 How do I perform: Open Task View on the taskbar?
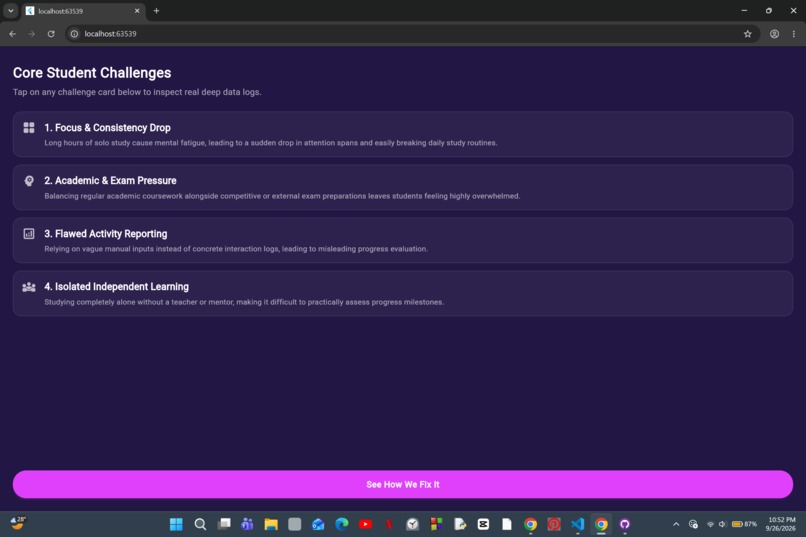pyautogui.click(x=224, y=524)
